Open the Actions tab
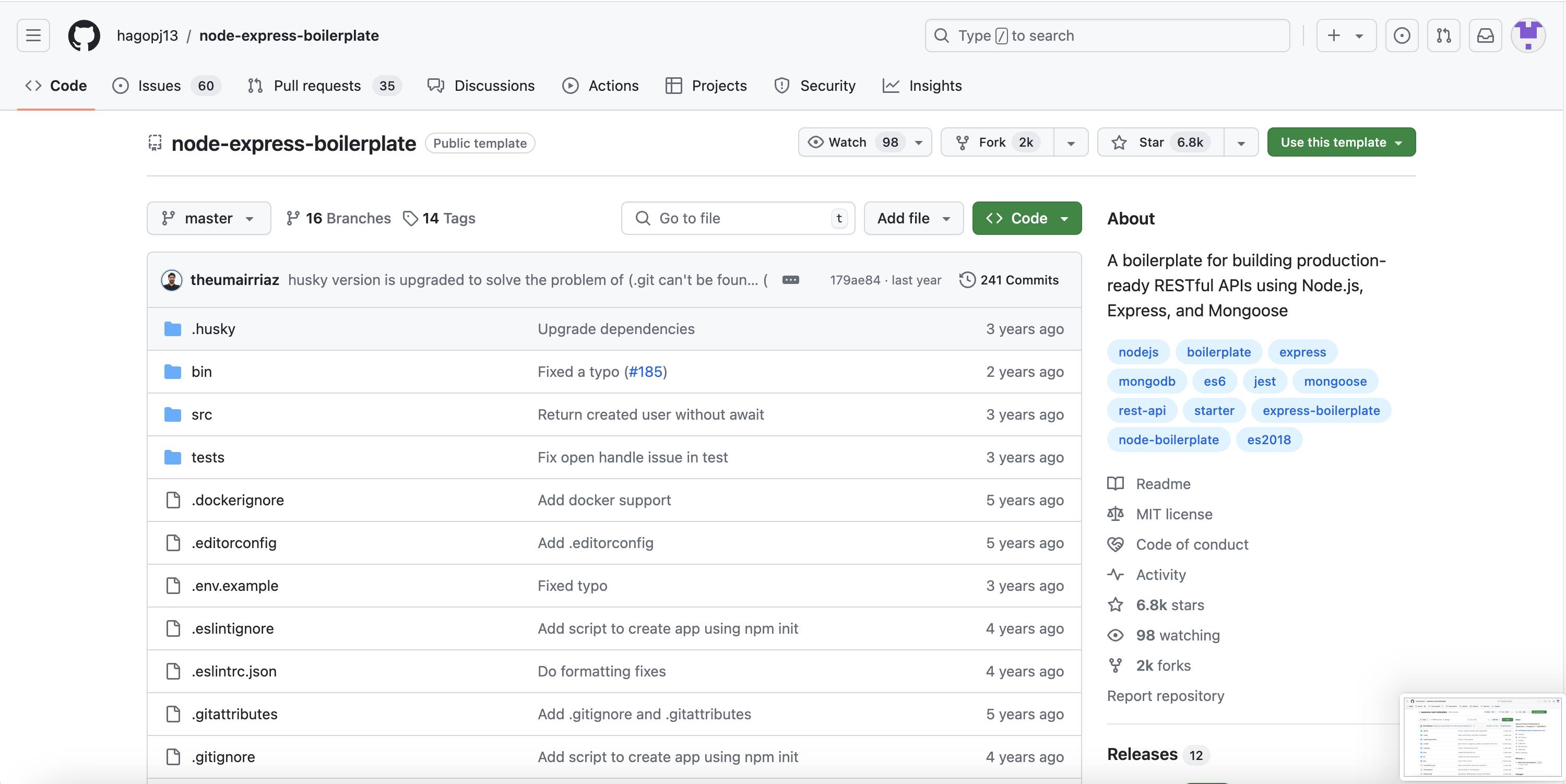Screen dimensions: 1566x784 click(x=601, y=86)
